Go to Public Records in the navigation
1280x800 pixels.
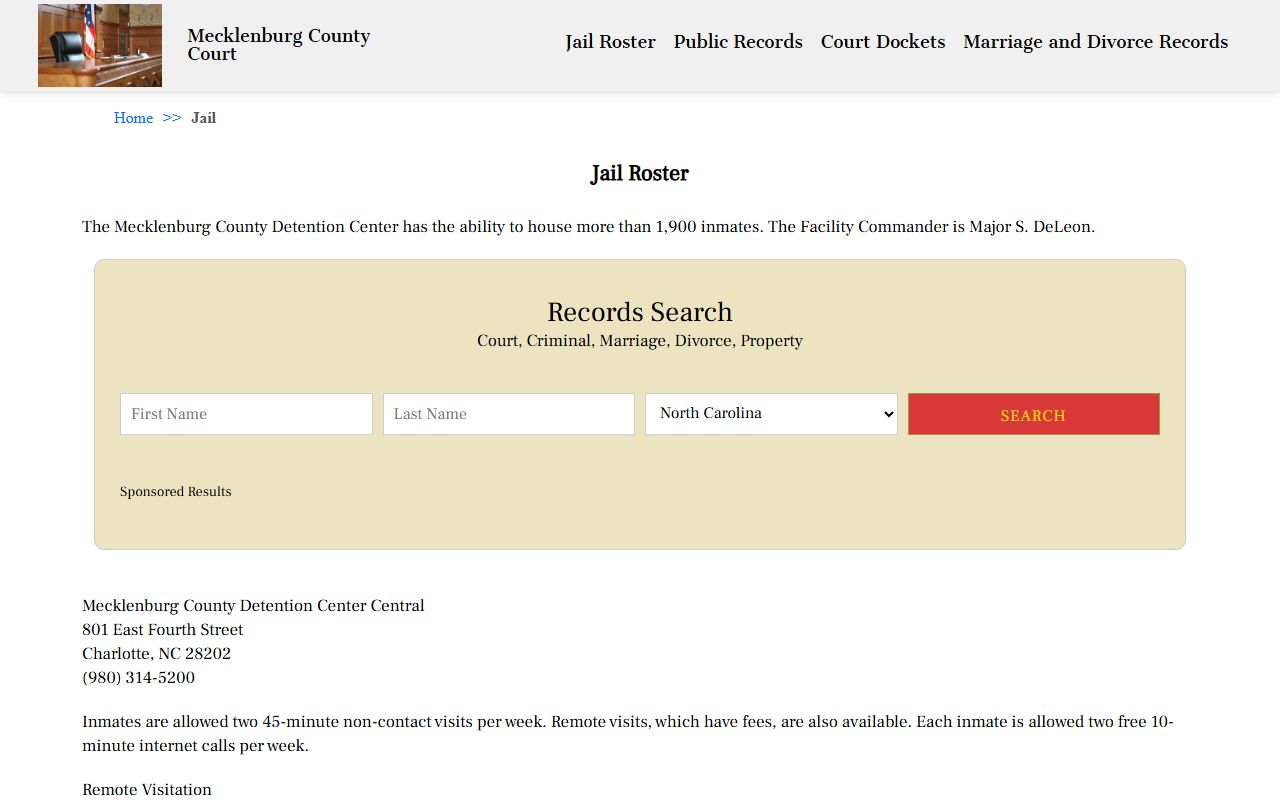[x=738, y=42]
